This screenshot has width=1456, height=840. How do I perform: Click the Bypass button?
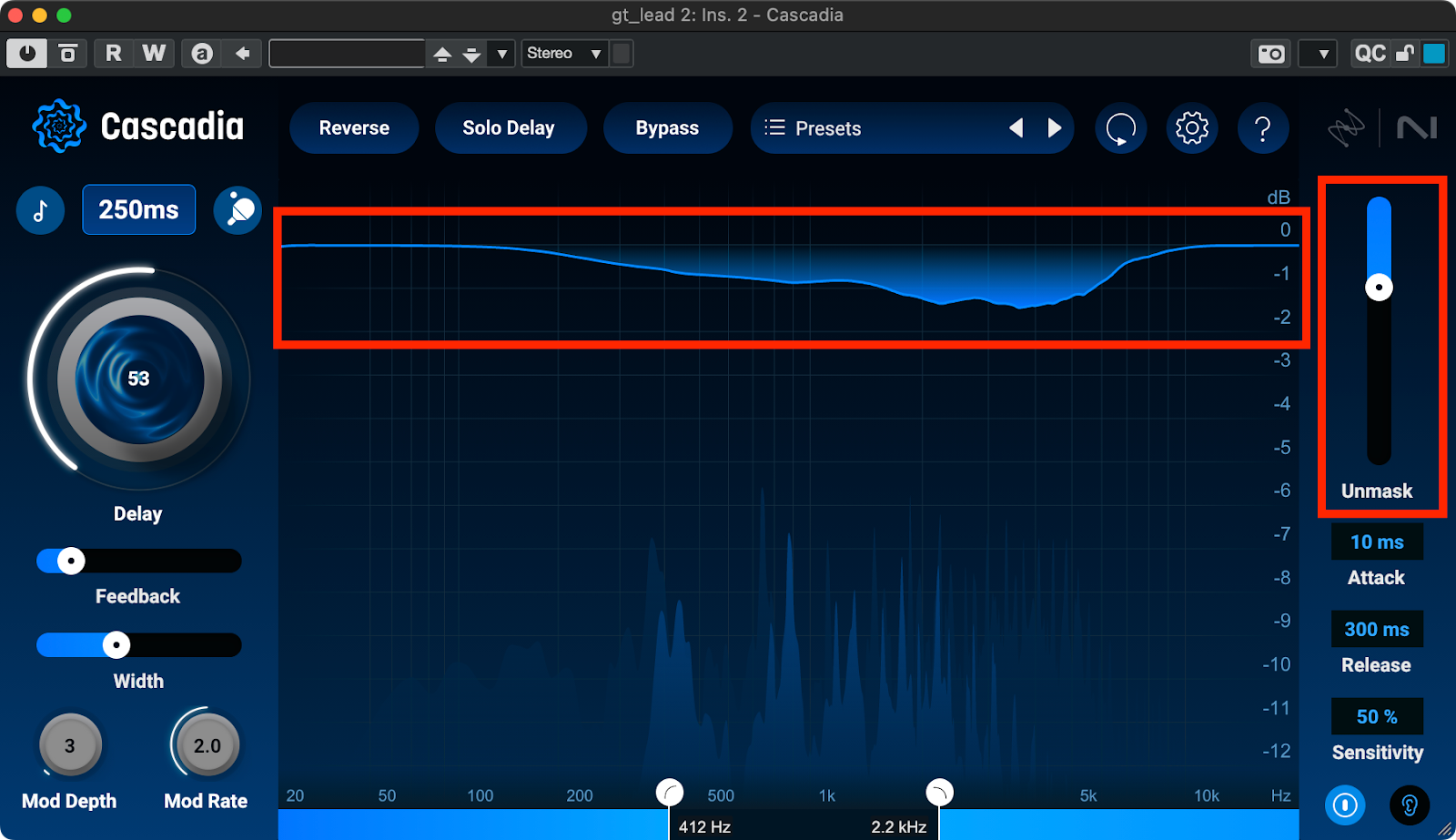pyautogui.click(x=667, y=128)
